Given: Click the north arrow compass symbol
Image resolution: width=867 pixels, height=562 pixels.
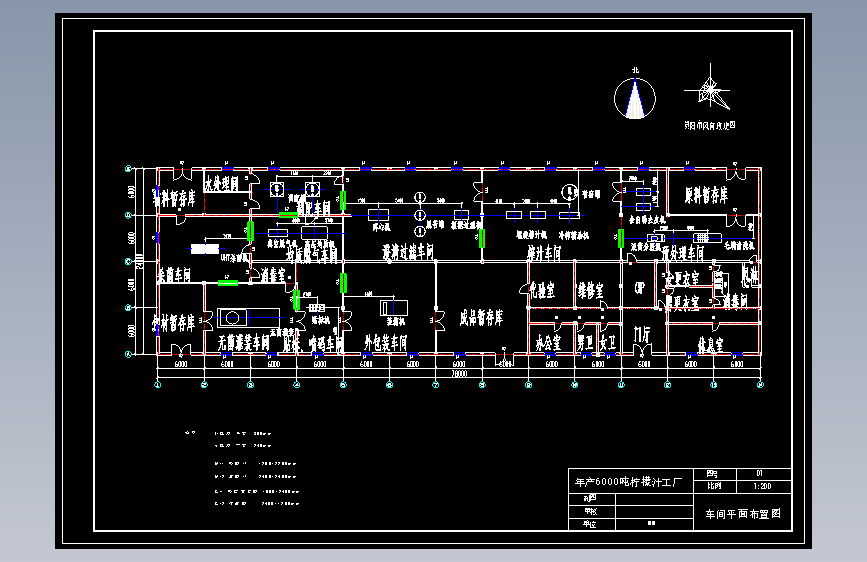Looking at the screenshot, I should point(635,98).
